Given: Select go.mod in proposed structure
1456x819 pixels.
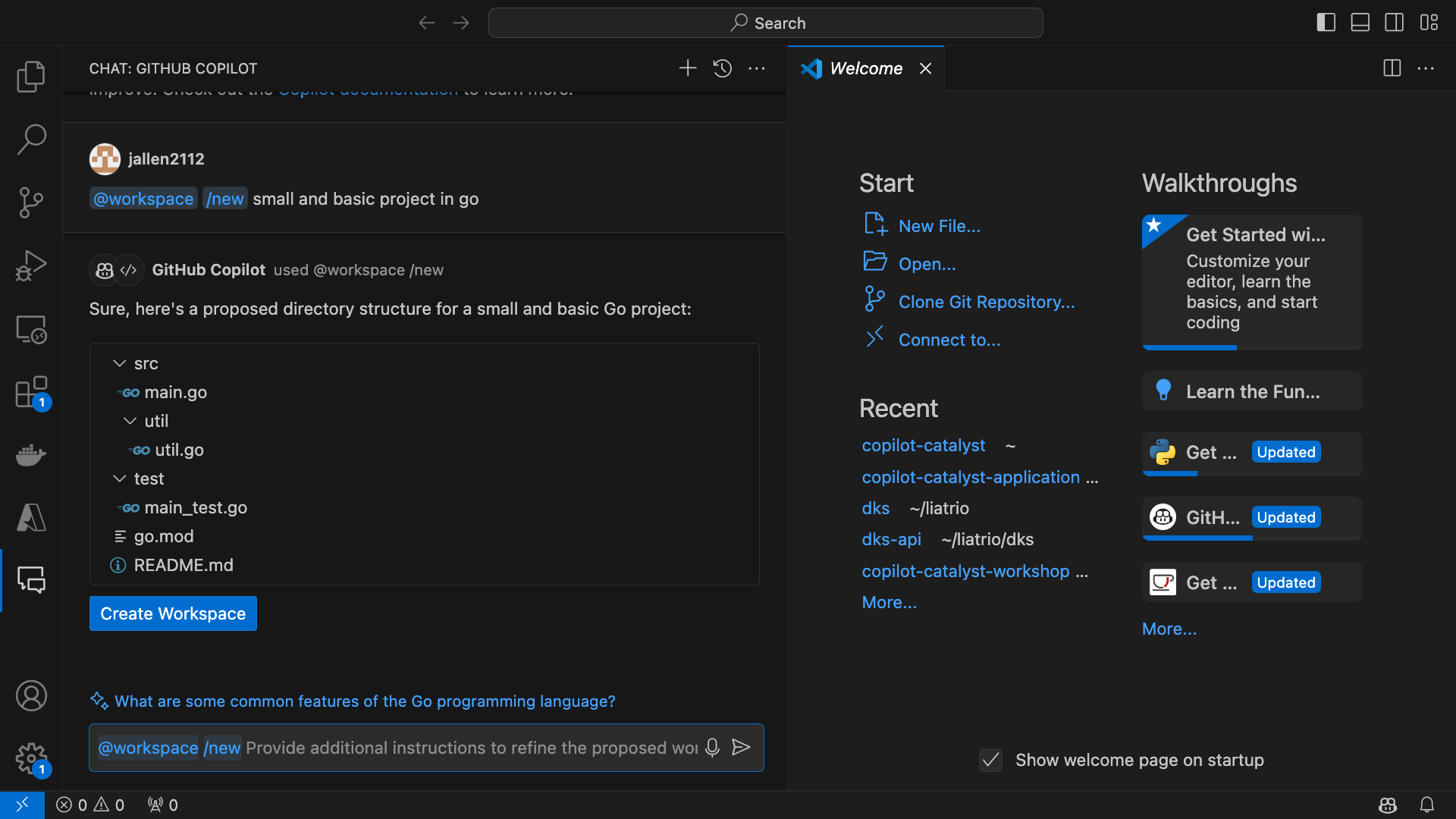Looking at the screenshot, I should [x=164, y=536].
